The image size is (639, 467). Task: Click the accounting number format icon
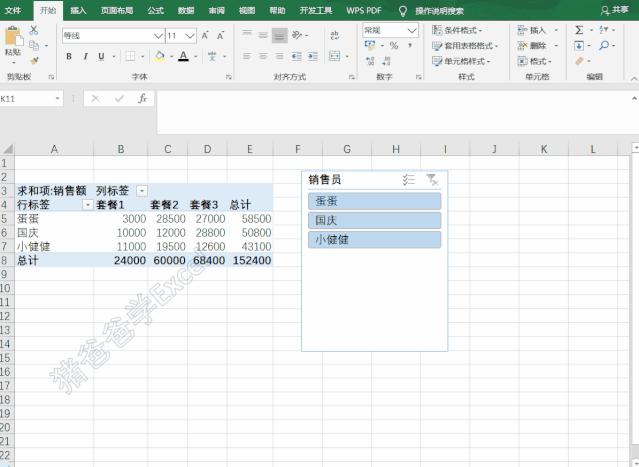[370, 46]
